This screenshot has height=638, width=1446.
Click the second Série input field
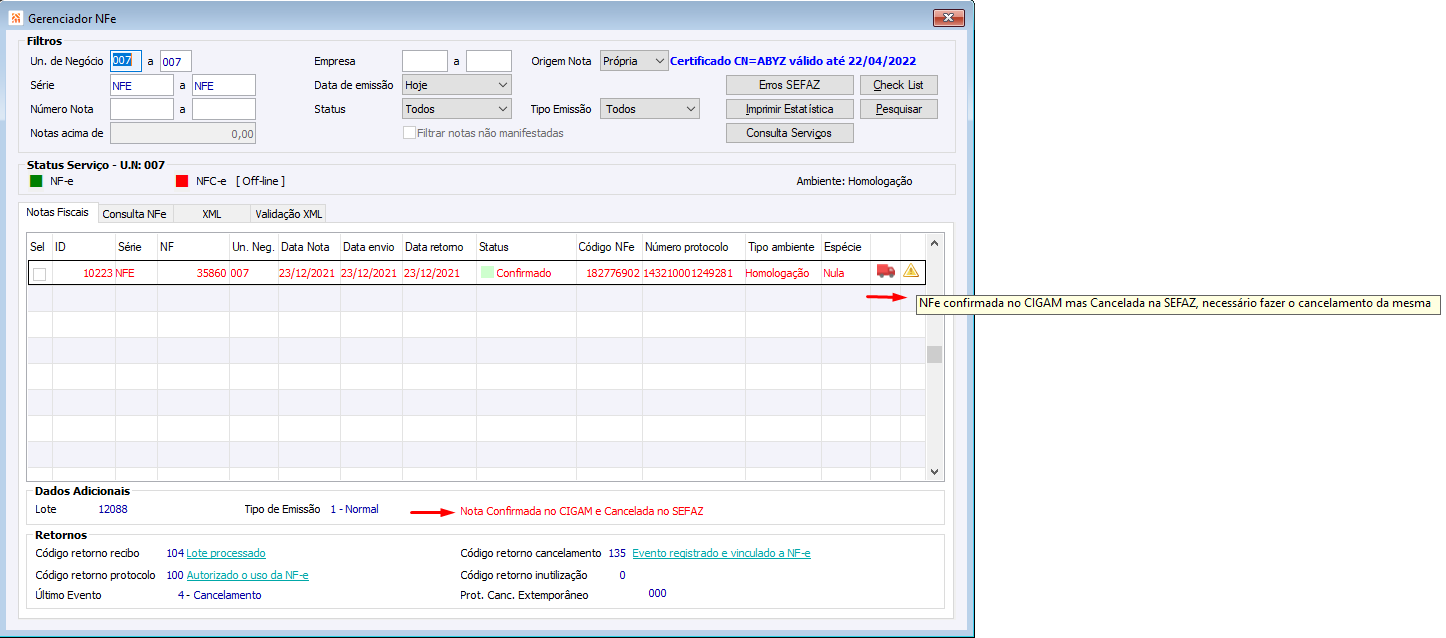[224, 85]
